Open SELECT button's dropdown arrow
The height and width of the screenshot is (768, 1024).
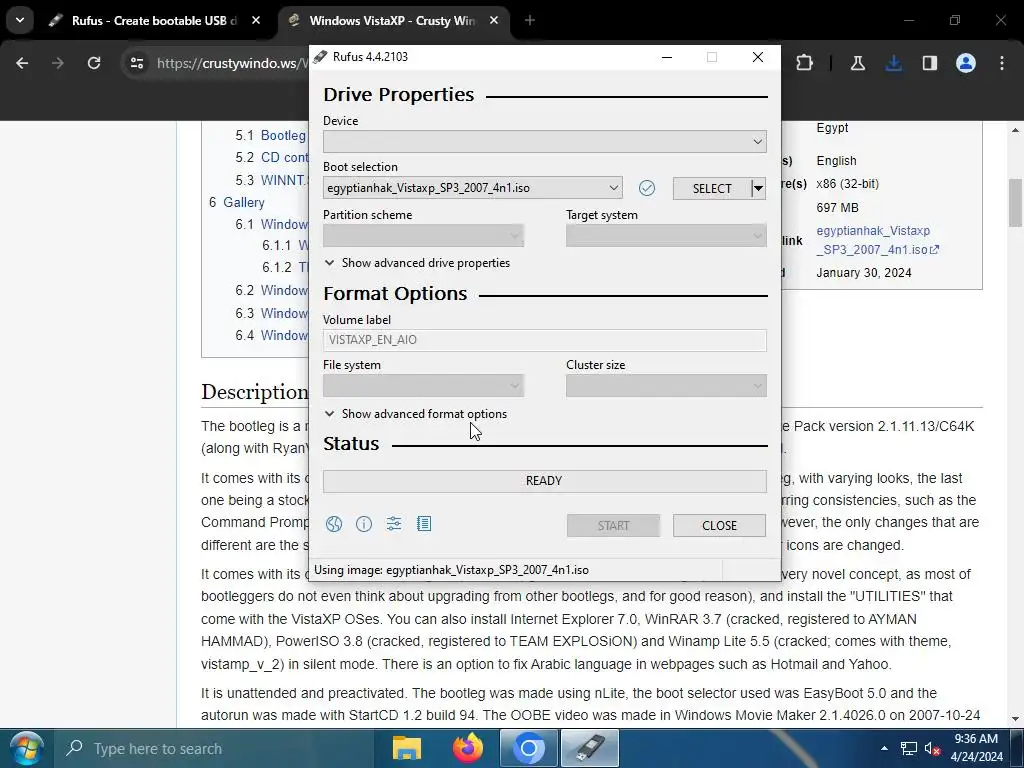pyautogui.click(x=758, y=189)
